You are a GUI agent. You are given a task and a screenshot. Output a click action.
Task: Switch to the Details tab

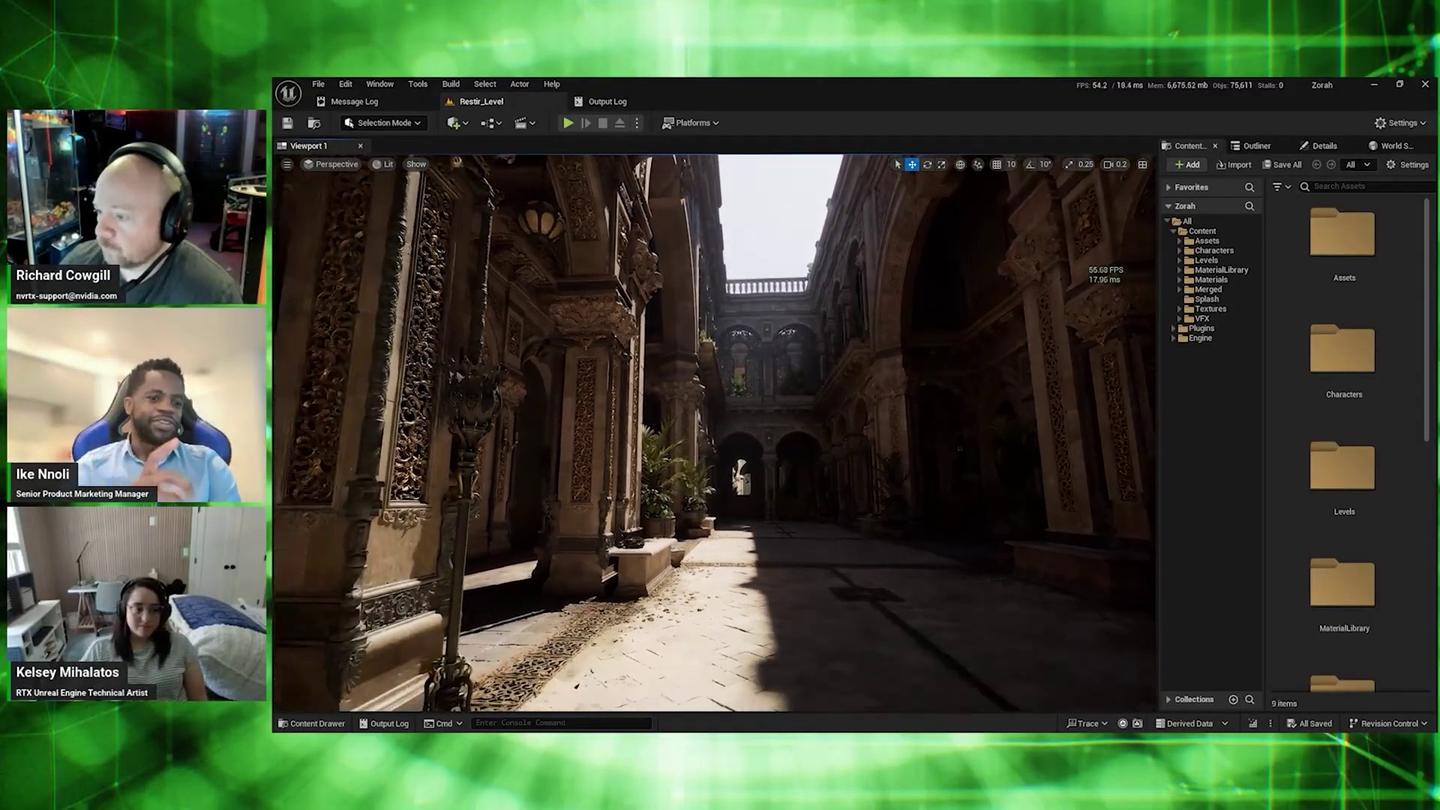(x=1318, y=146)
